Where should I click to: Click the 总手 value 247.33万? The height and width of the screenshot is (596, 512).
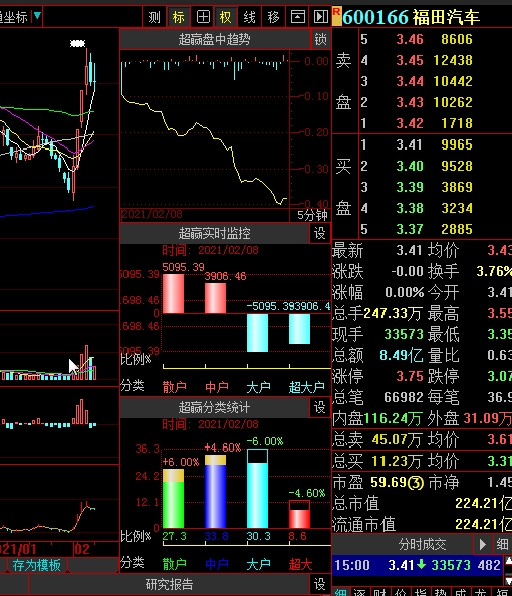(x=393, y=314)
